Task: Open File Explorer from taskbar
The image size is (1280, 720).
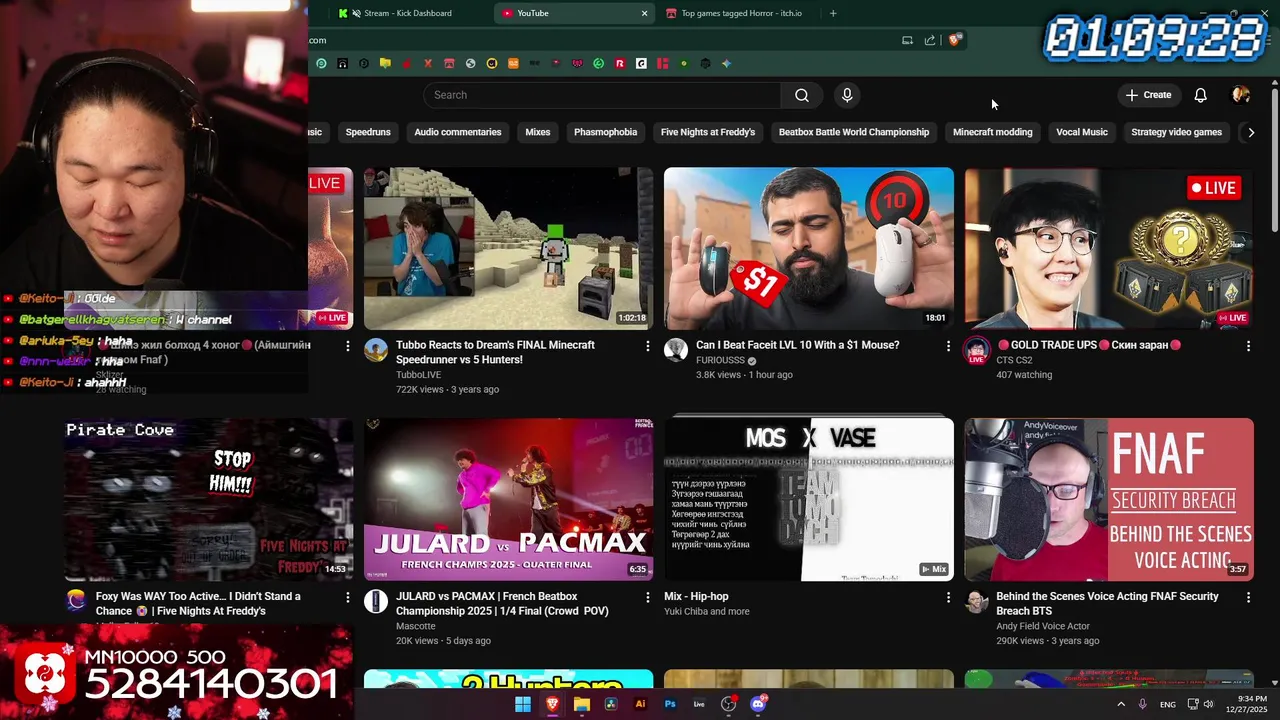Action: point(582,704)
